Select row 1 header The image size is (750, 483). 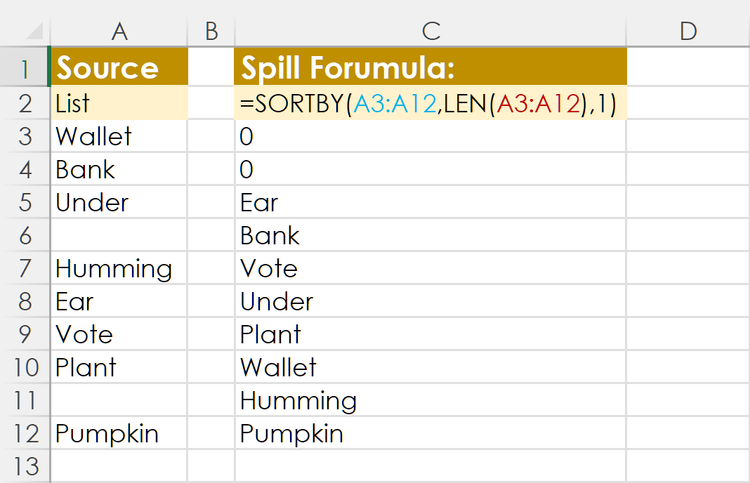25,67
